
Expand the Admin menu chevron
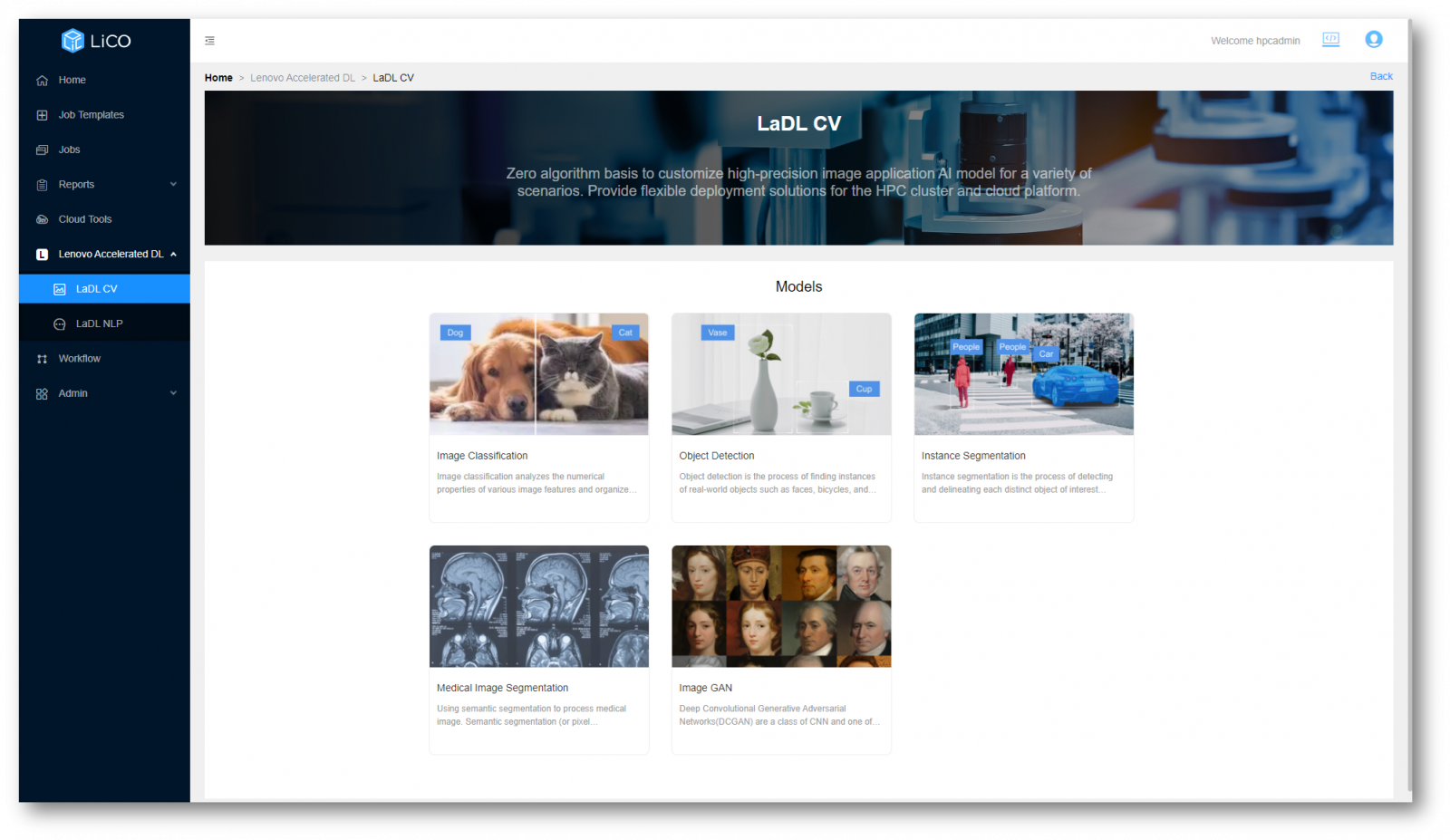coord(173,393)
